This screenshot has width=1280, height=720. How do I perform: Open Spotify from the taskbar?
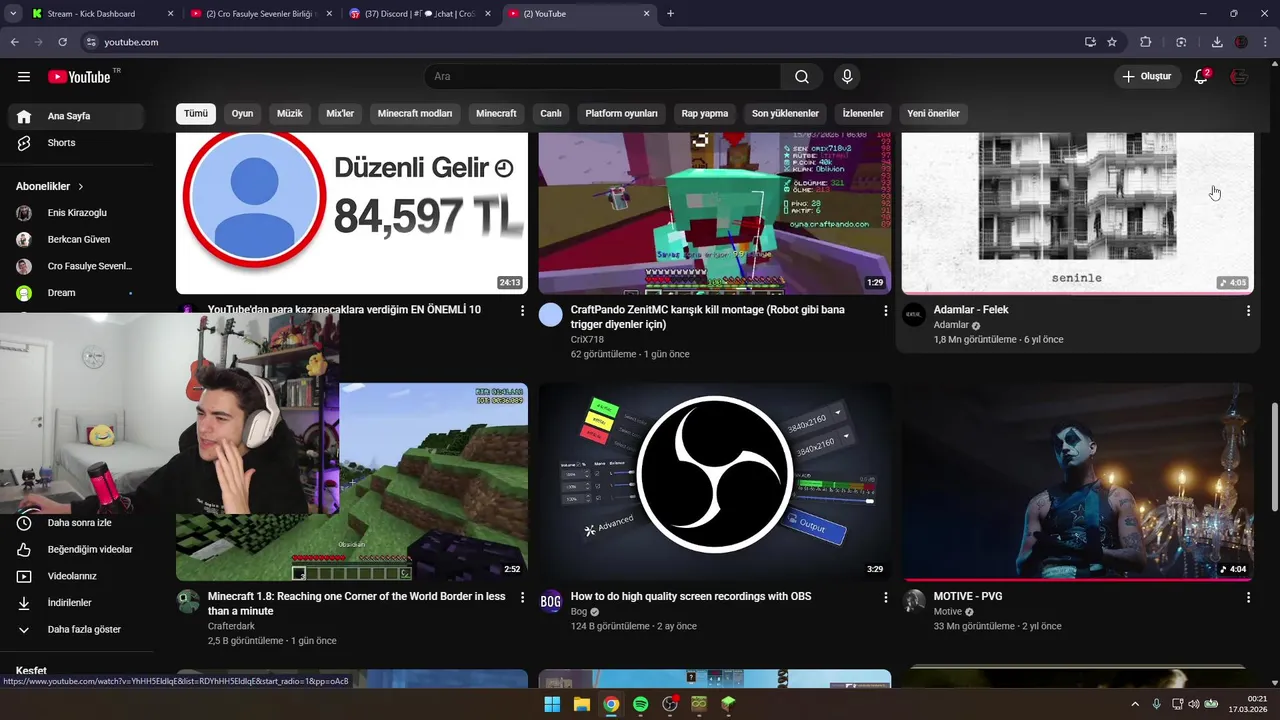[641, 704]
